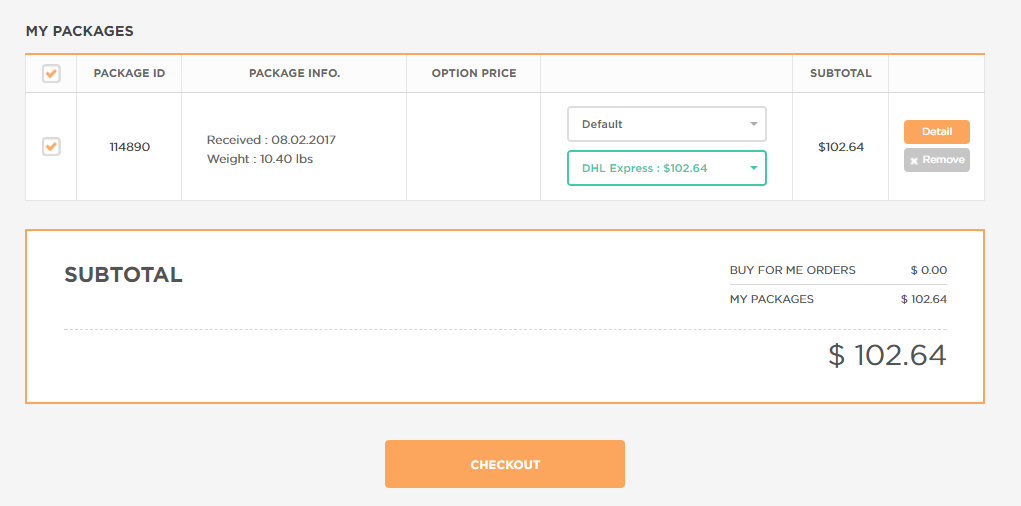Click the Option Price column header

tap(474, 74)
